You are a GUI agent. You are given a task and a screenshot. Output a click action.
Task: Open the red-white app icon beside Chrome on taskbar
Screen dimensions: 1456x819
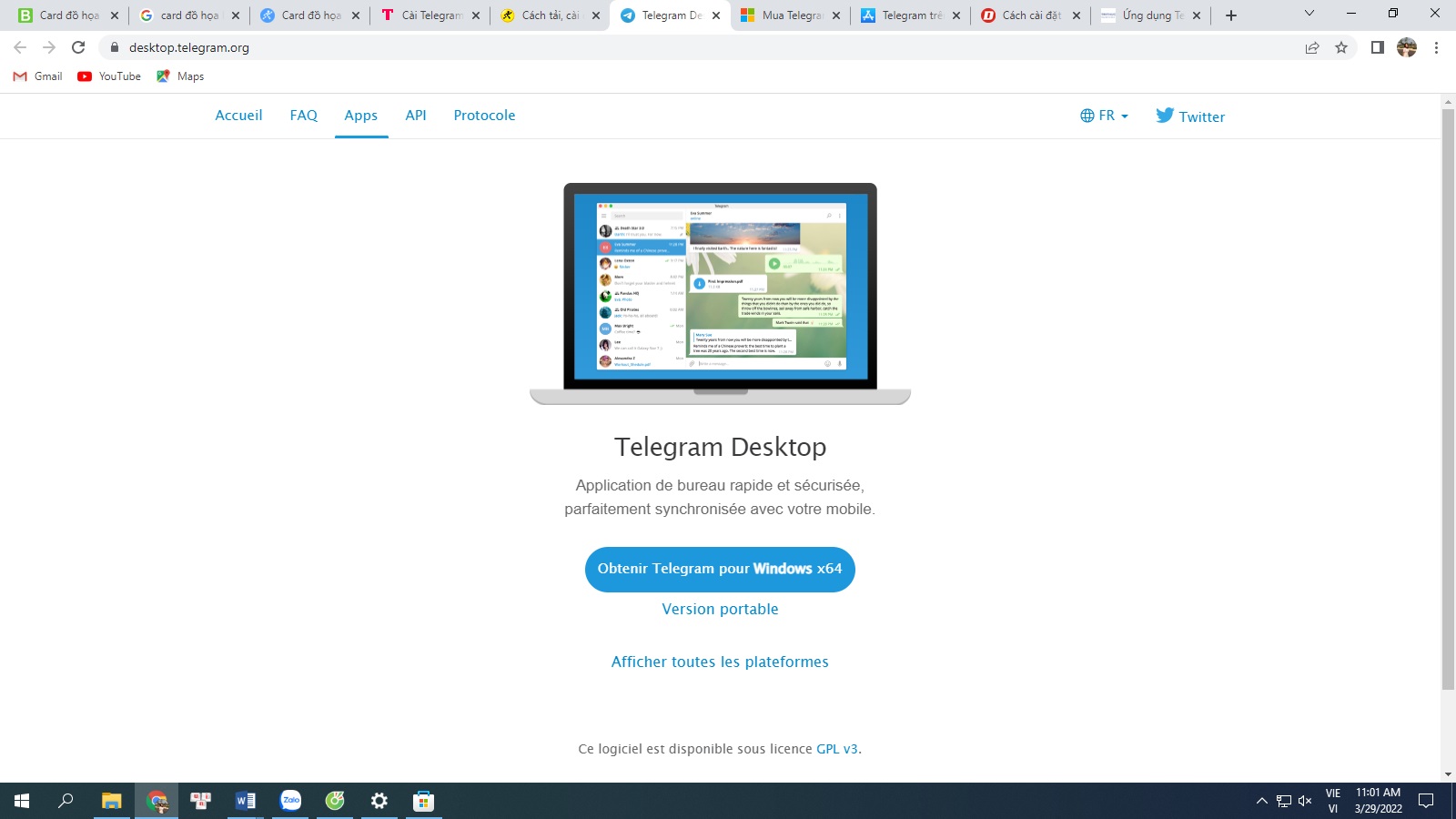point(201,801)
